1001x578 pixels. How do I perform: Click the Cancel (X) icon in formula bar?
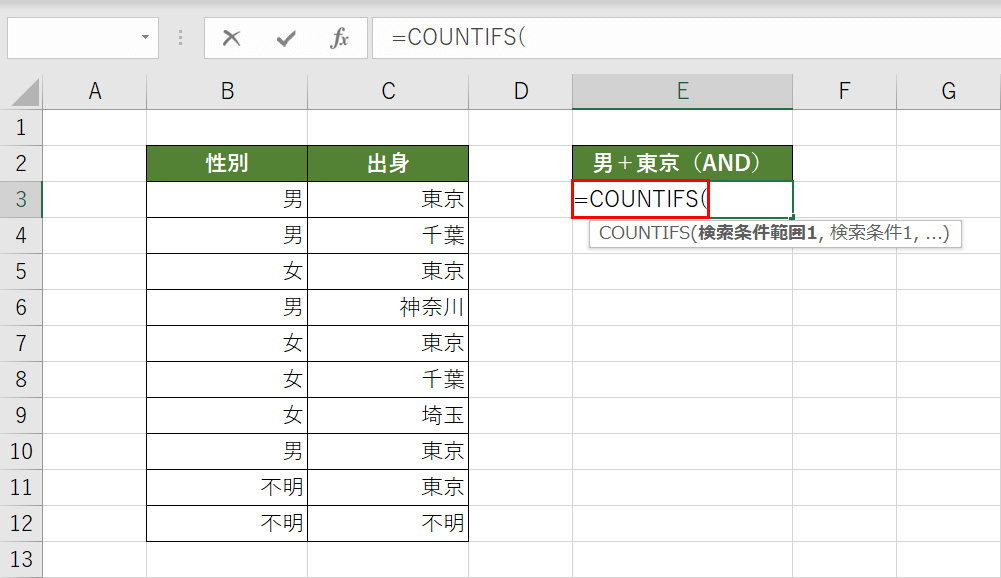231,38
